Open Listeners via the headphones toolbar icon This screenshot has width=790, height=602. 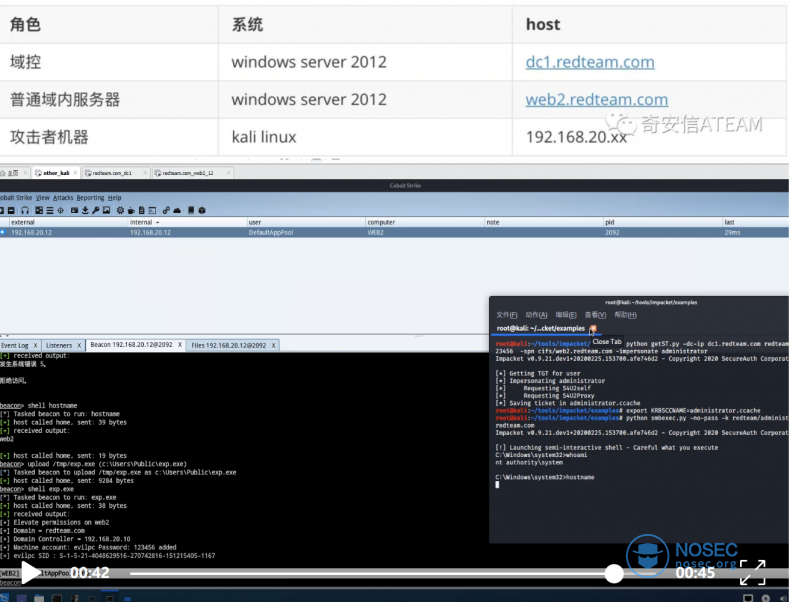click(x=25, y=210)
